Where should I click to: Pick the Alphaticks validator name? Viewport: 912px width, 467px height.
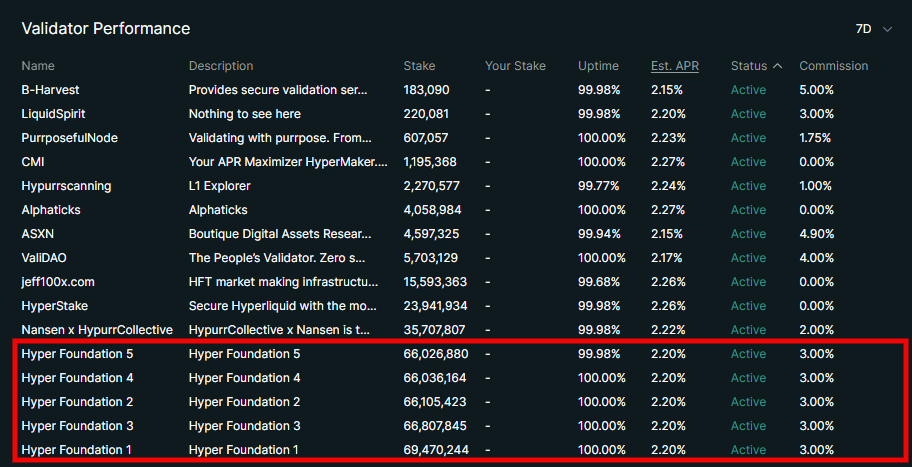50,210
